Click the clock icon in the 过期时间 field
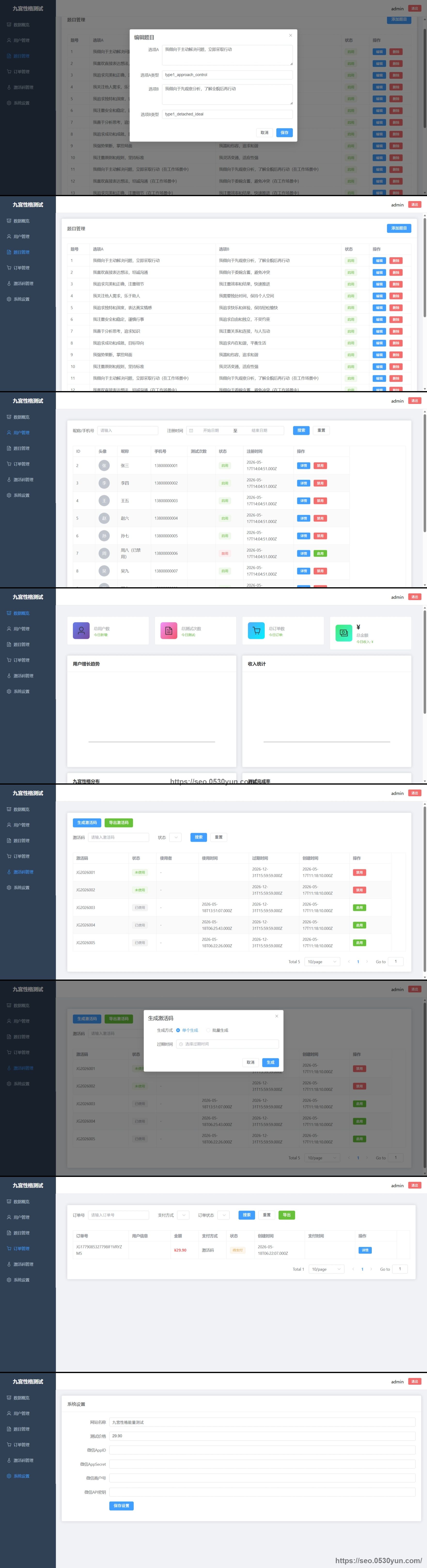Viewport: 427px width, 1568px height. [181, 1044]
